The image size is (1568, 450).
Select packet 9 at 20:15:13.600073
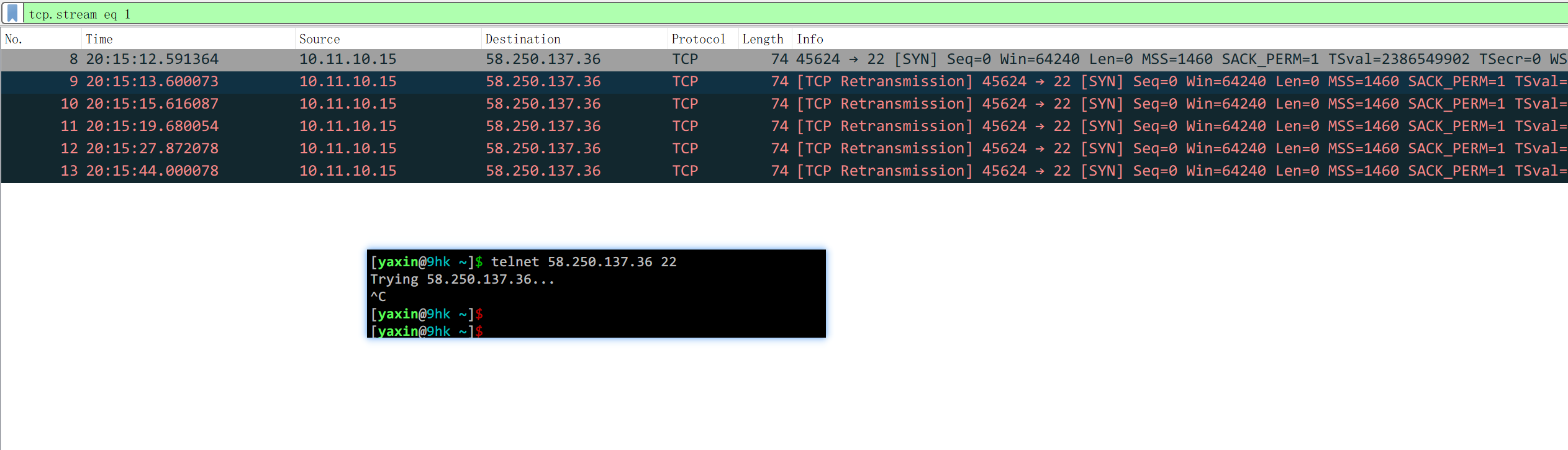(x=784, y=82)
